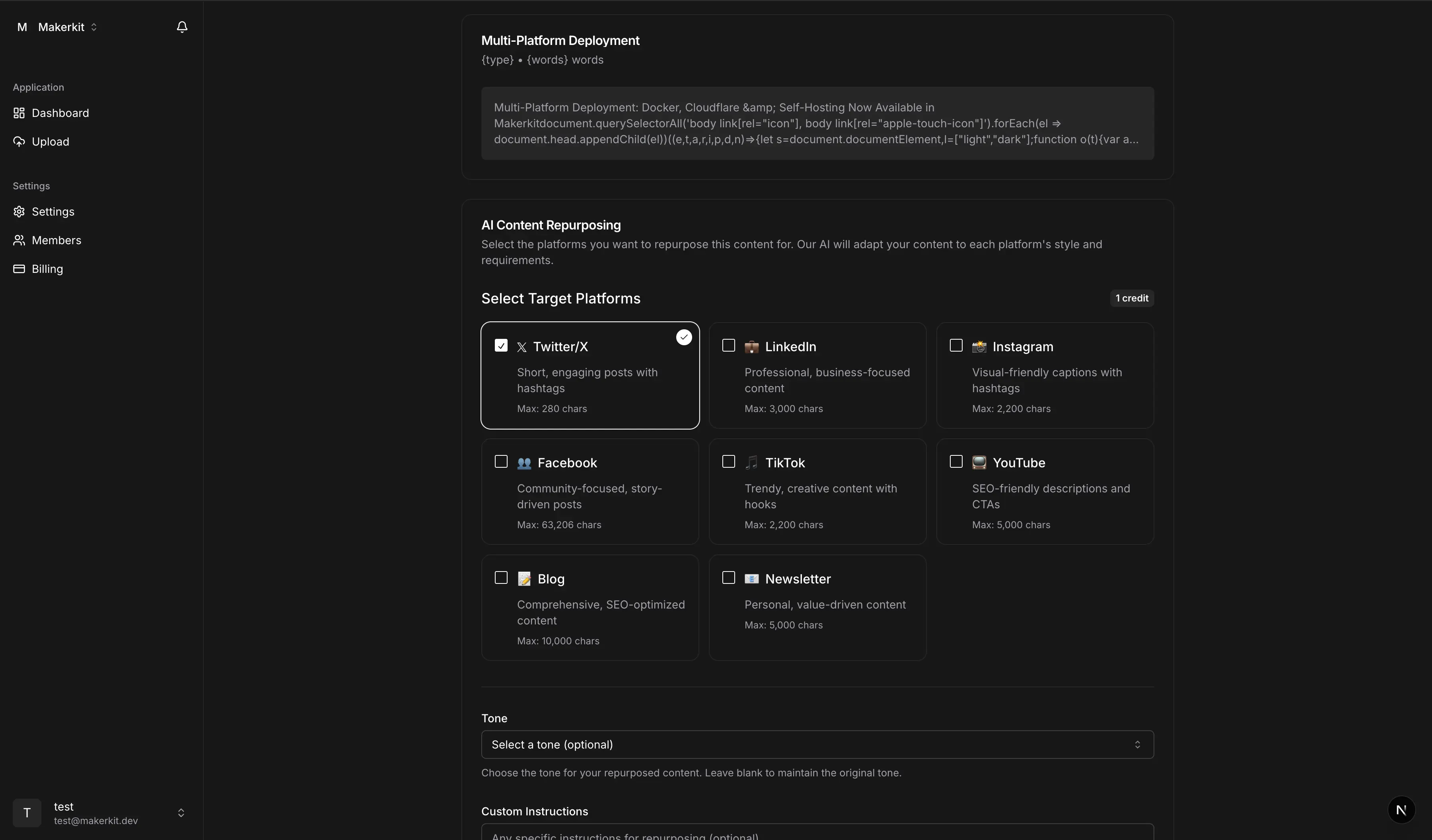
Task: Check the YouTube platform checkbox
Action: pyautogui.click(x=956, y=461)
